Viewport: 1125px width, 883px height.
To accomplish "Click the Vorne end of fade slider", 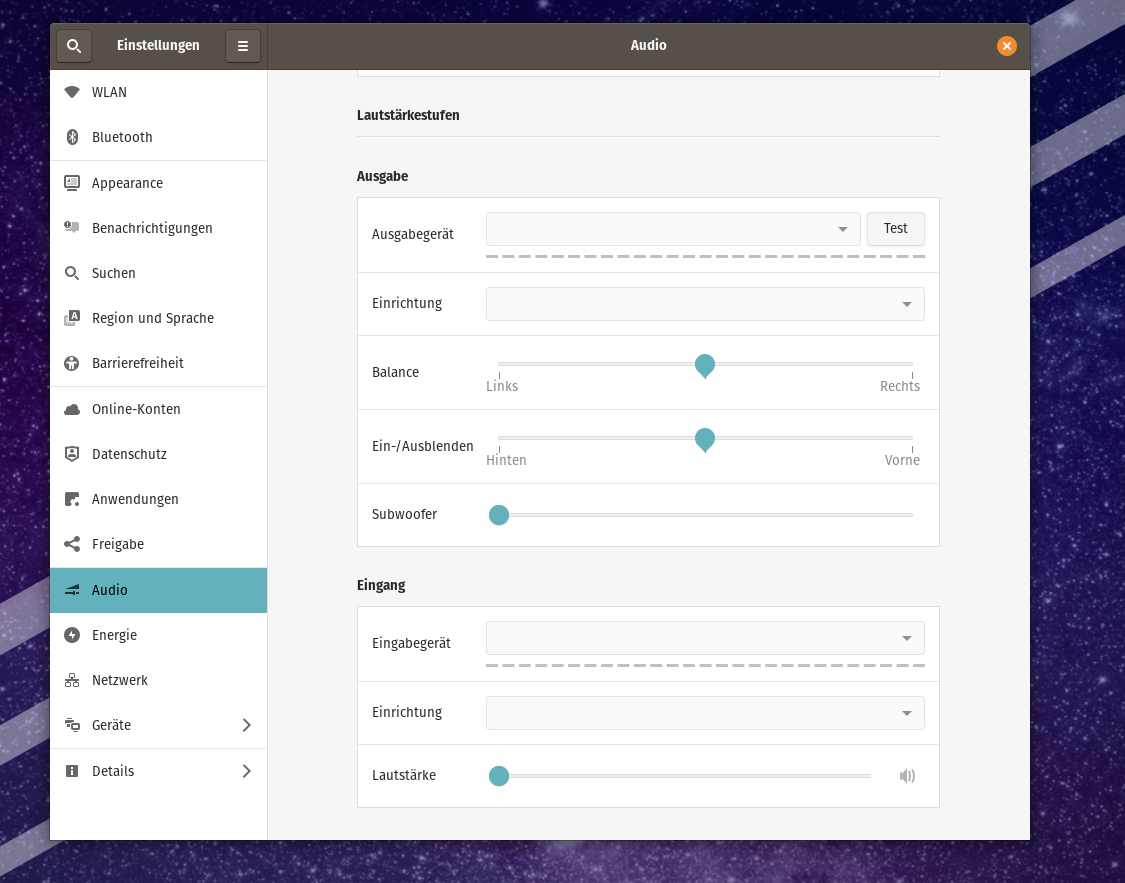I will click(902, 460).
